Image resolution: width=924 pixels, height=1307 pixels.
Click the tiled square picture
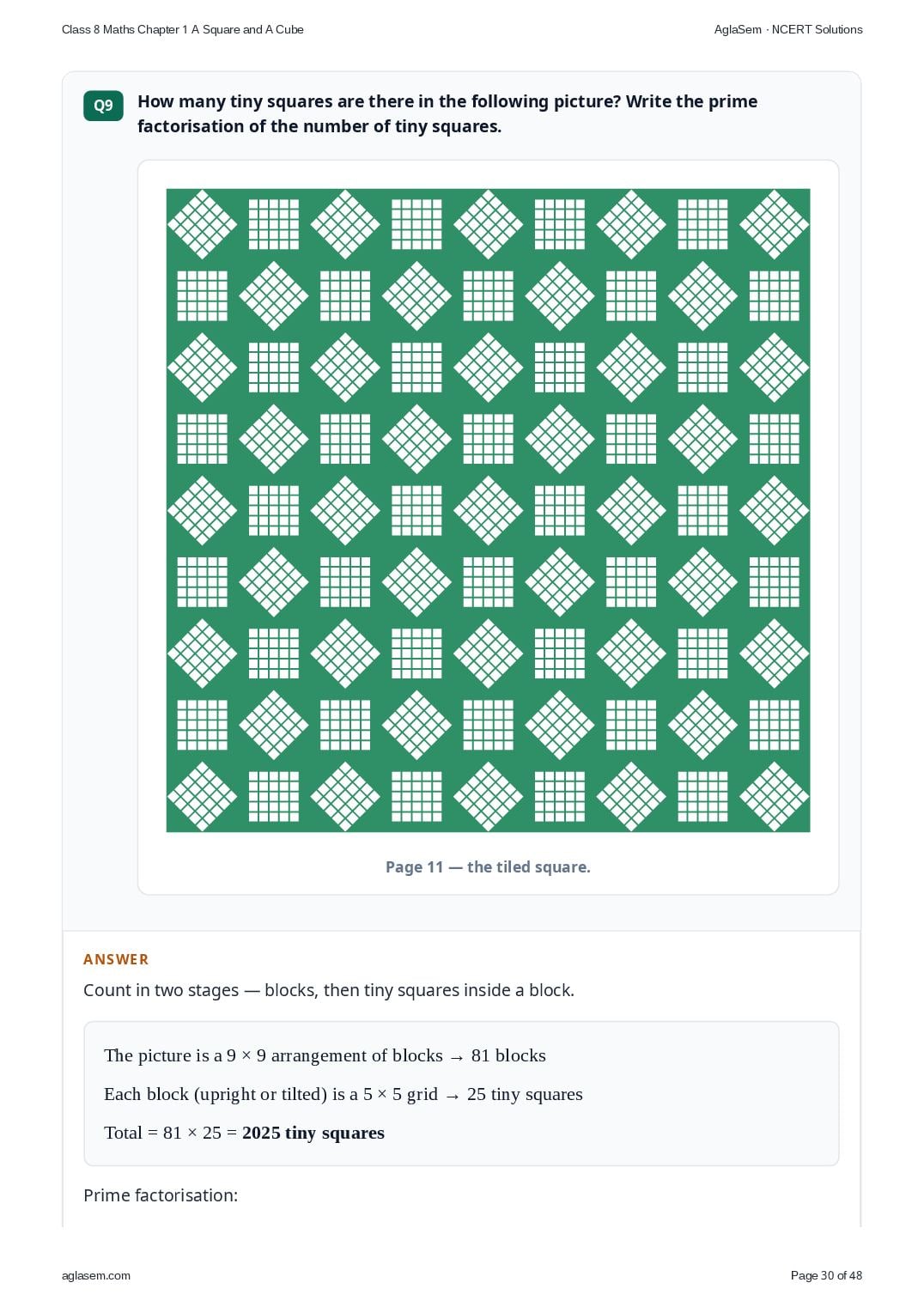pyautogui.click(x=488, y=510)
